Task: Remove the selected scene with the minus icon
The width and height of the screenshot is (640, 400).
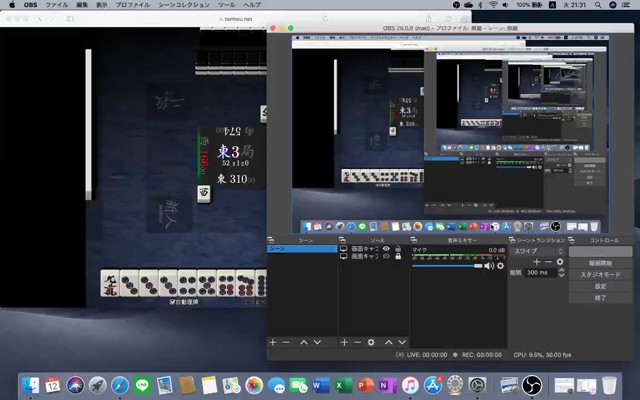Action: pyautogui.click(x=286, y=342)
